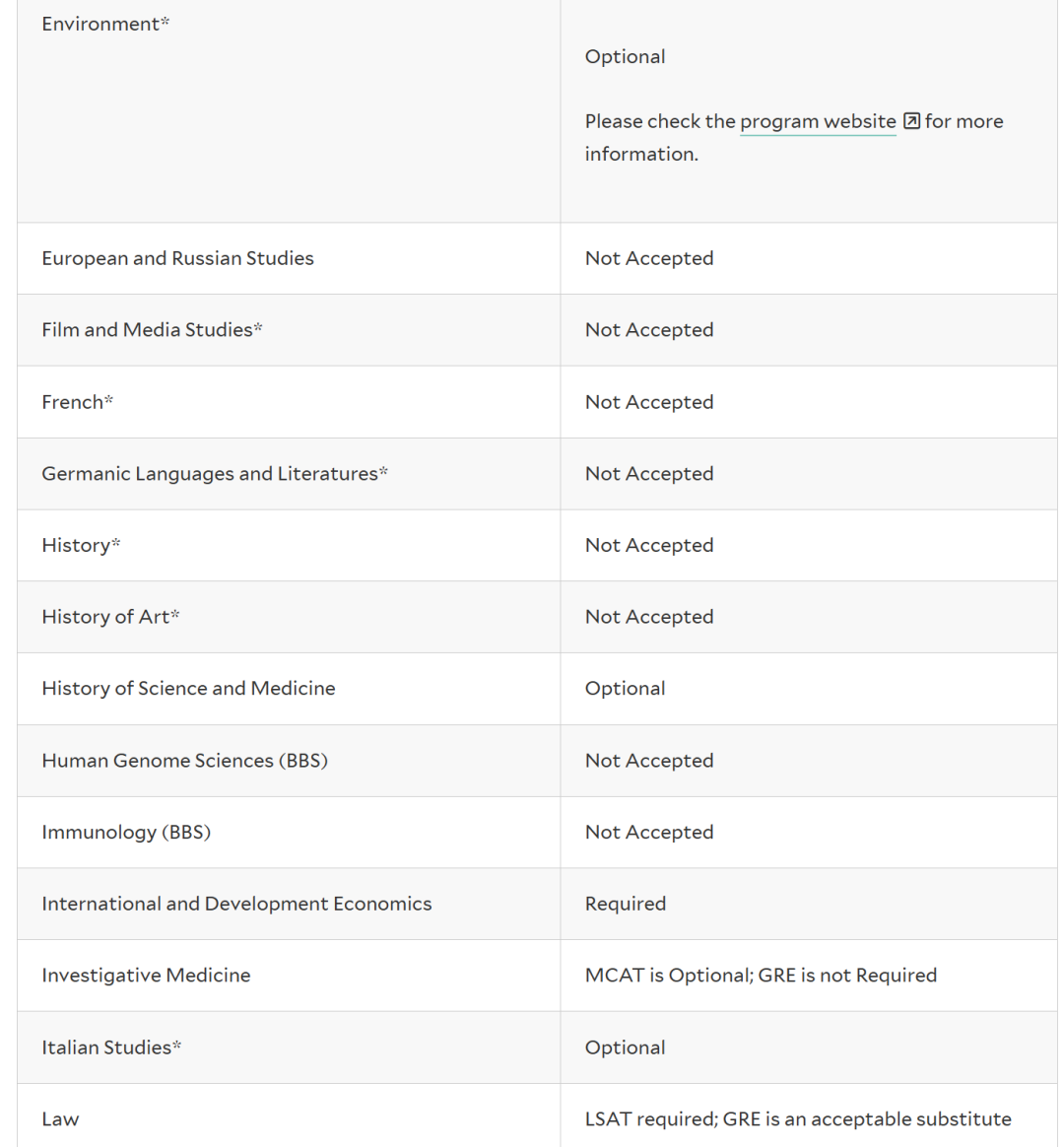
Task: Select the Human Genome Sciences (BBS) label
Action: [x=184, y=761]
